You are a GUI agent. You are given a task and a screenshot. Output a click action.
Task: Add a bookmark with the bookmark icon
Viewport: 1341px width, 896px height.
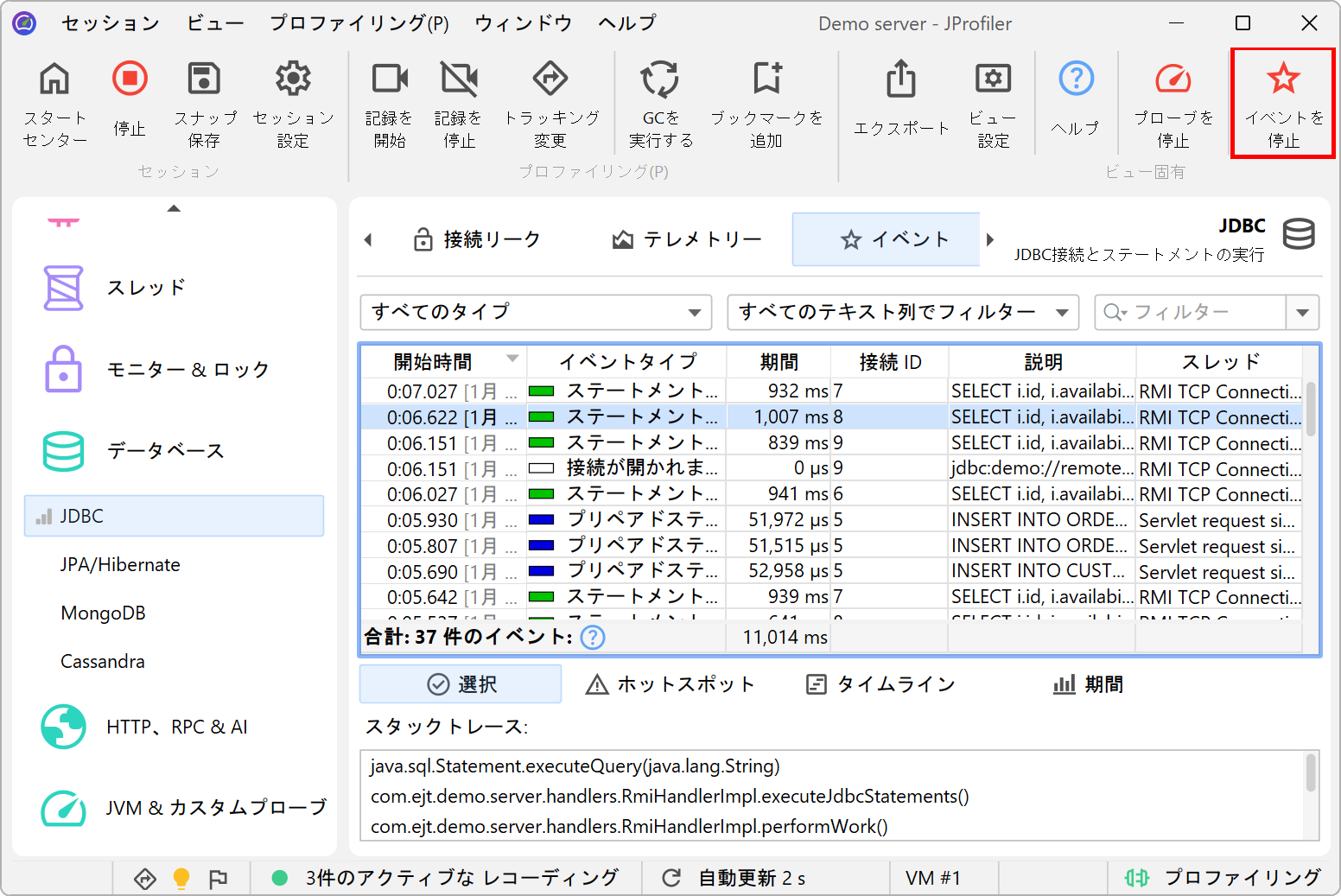(x=766, y=79)
